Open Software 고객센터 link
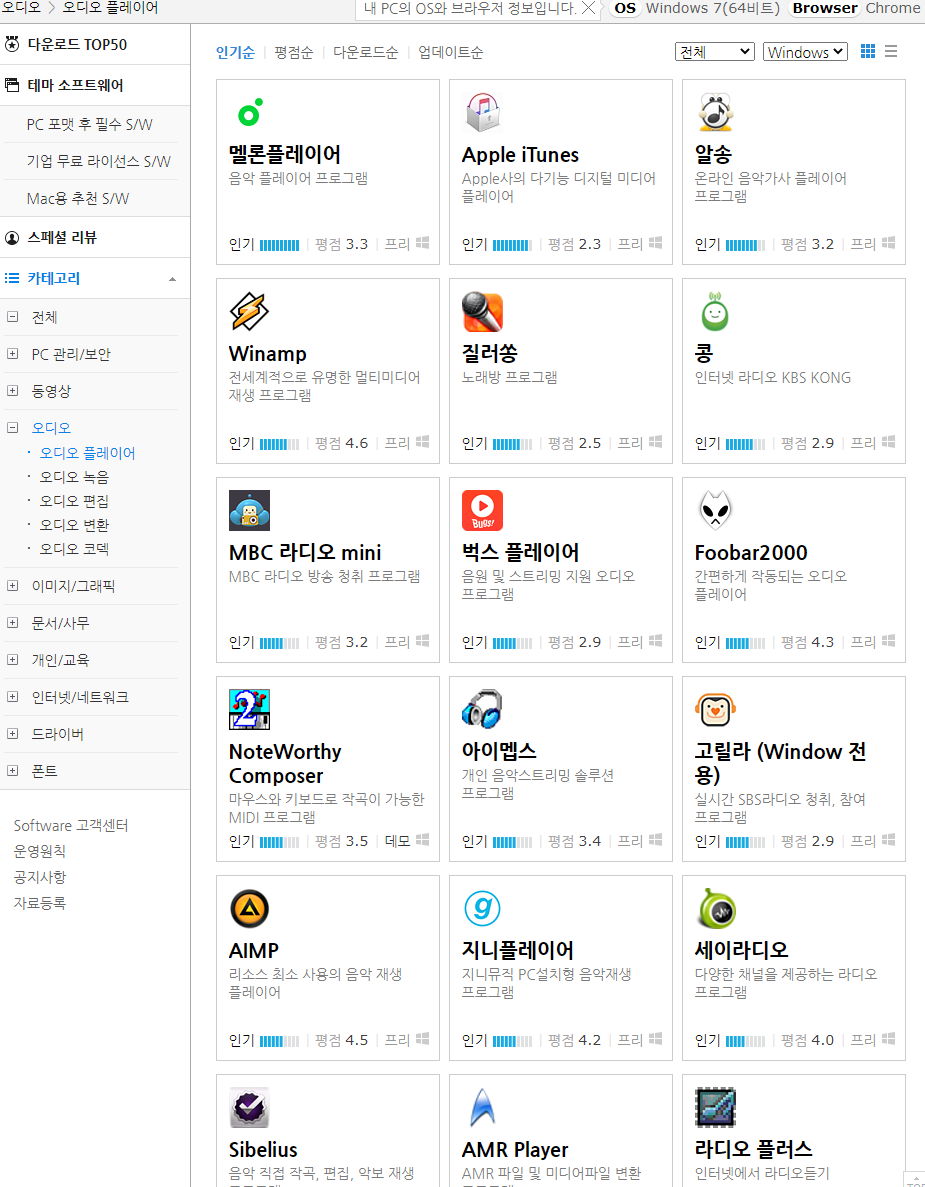This screenshot has width=925, height=1187. [x=71, y=825]
